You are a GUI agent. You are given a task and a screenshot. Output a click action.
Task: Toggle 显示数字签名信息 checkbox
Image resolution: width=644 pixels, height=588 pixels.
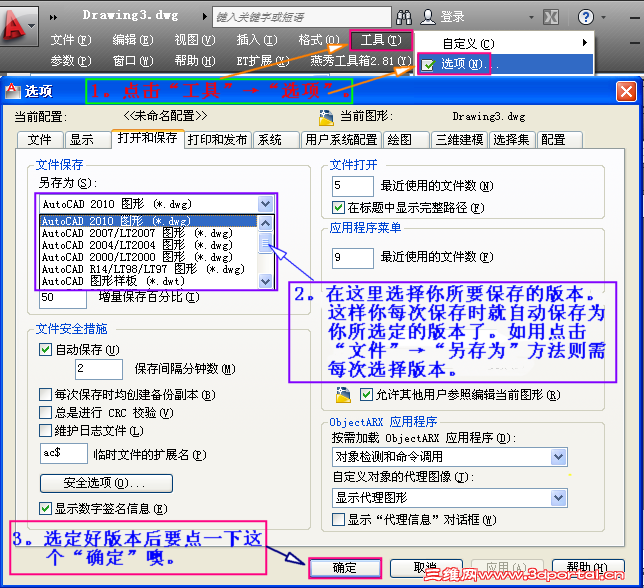(x=45, y=508)
